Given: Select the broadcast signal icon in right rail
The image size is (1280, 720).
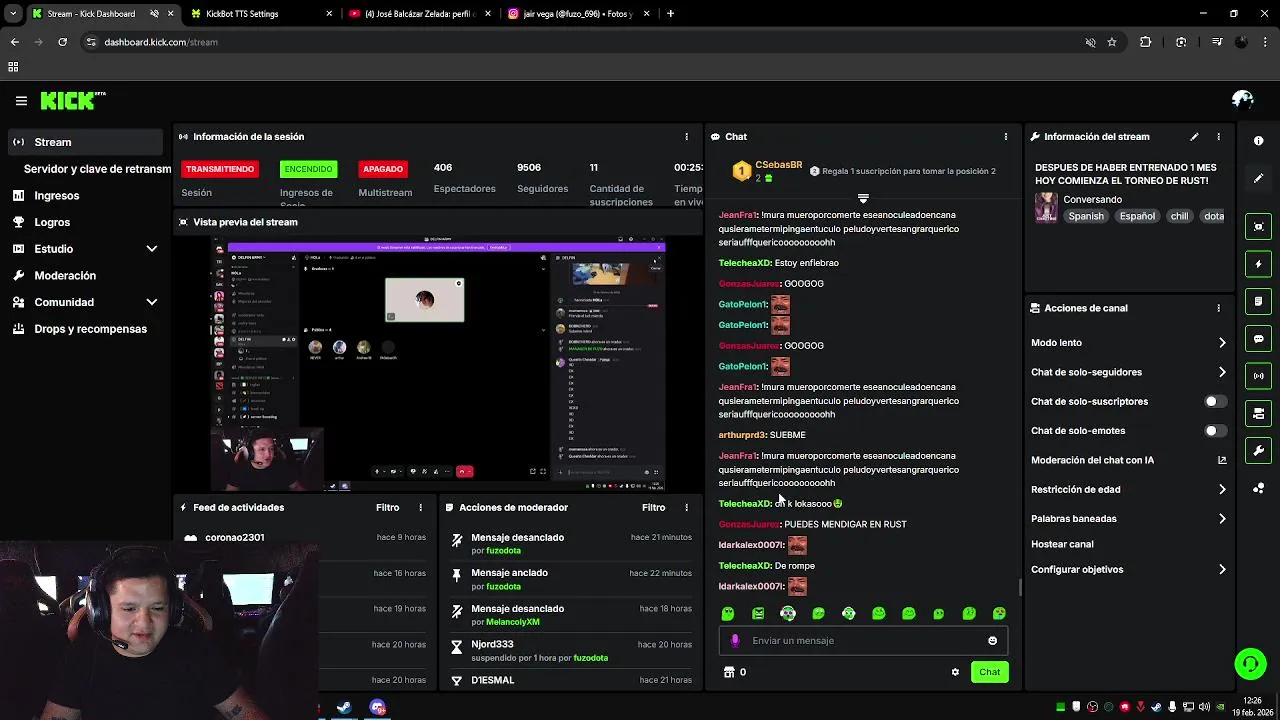Looking at the screenshot, I should click(1258, 376).
